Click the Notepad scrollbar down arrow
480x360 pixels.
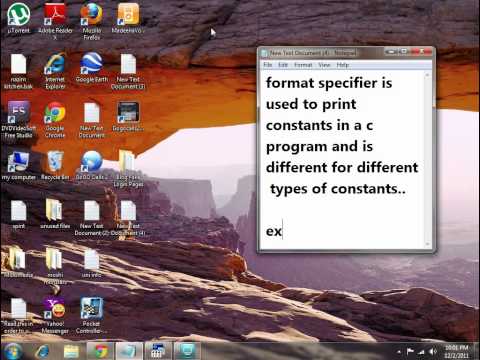point(427,244)
